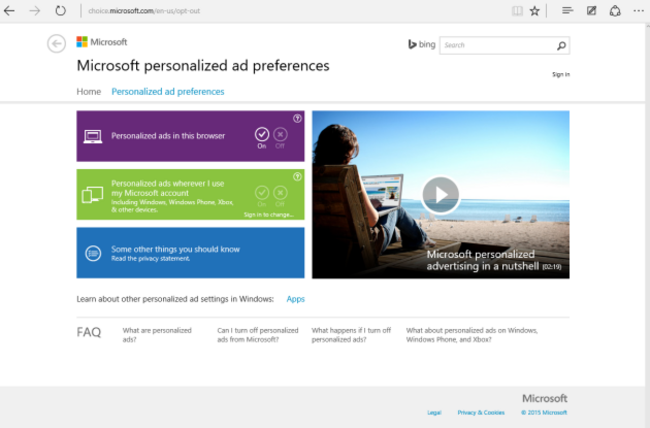
Task: Open FAQ What are personalized ads?
Action: tap(157, 335)
